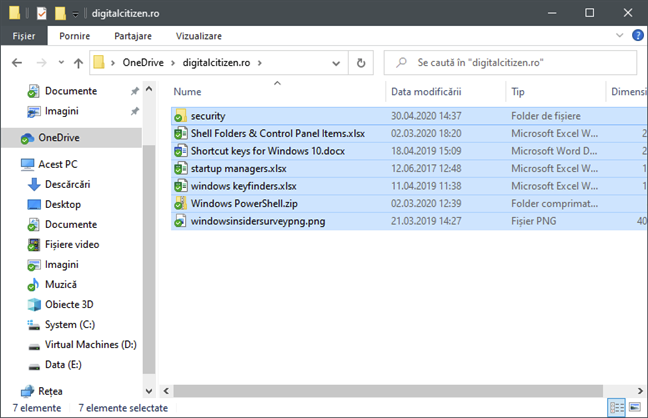
Task: Open pinned Documente in Quick access
Action: coord(71,91)
